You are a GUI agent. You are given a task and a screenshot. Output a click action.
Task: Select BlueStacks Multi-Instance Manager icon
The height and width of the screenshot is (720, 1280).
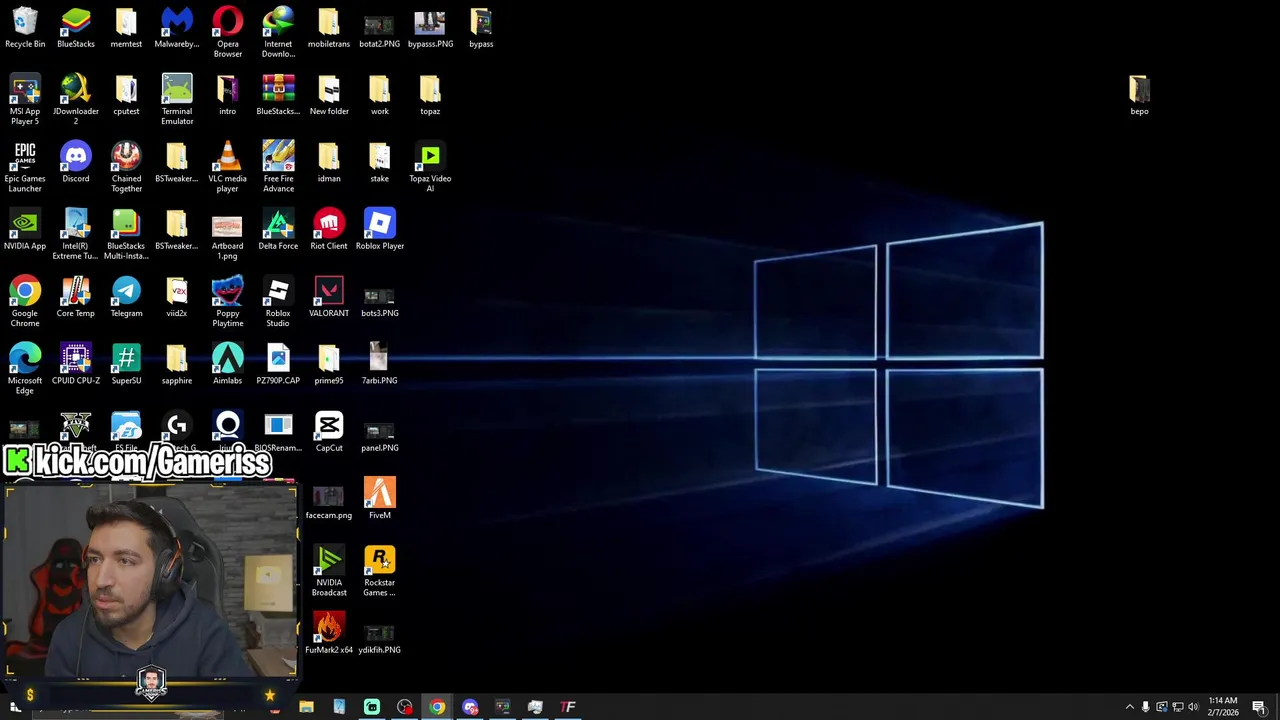point(126,234)
